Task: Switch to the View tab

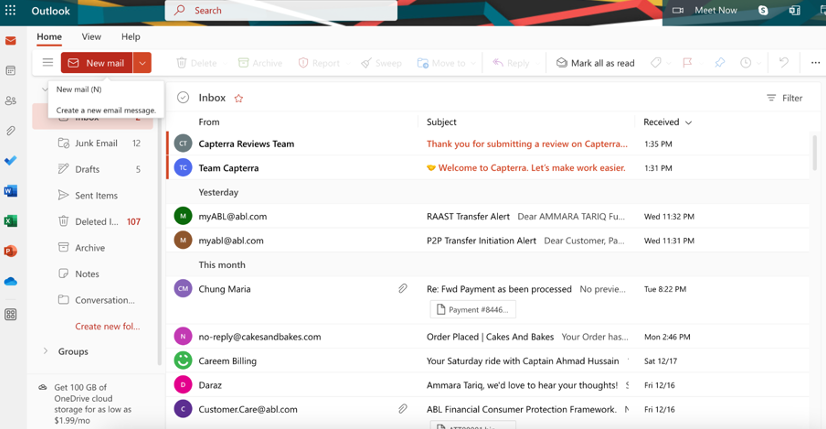Action: click(x=91, y=37)
